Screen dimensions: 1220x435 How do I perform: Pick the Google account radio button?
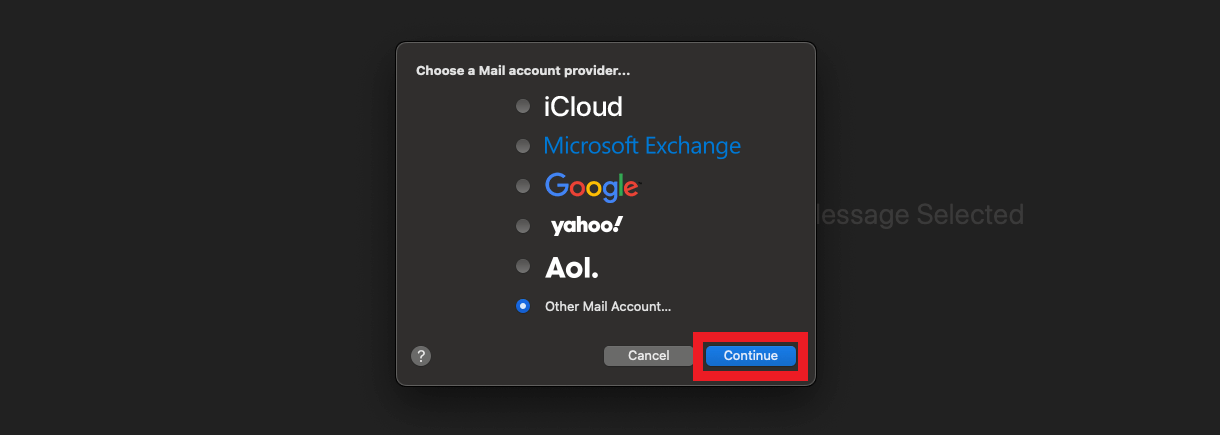tap(522, 186)
